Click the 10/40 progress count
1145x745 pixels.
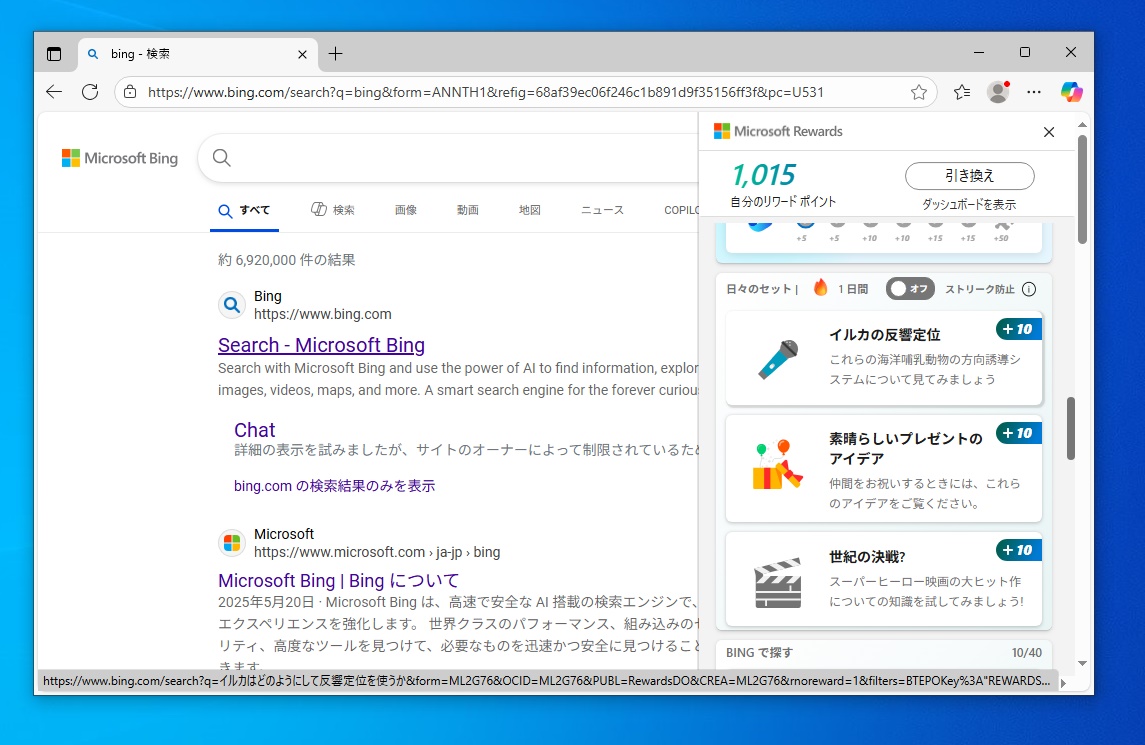[x=1027, y=652]
